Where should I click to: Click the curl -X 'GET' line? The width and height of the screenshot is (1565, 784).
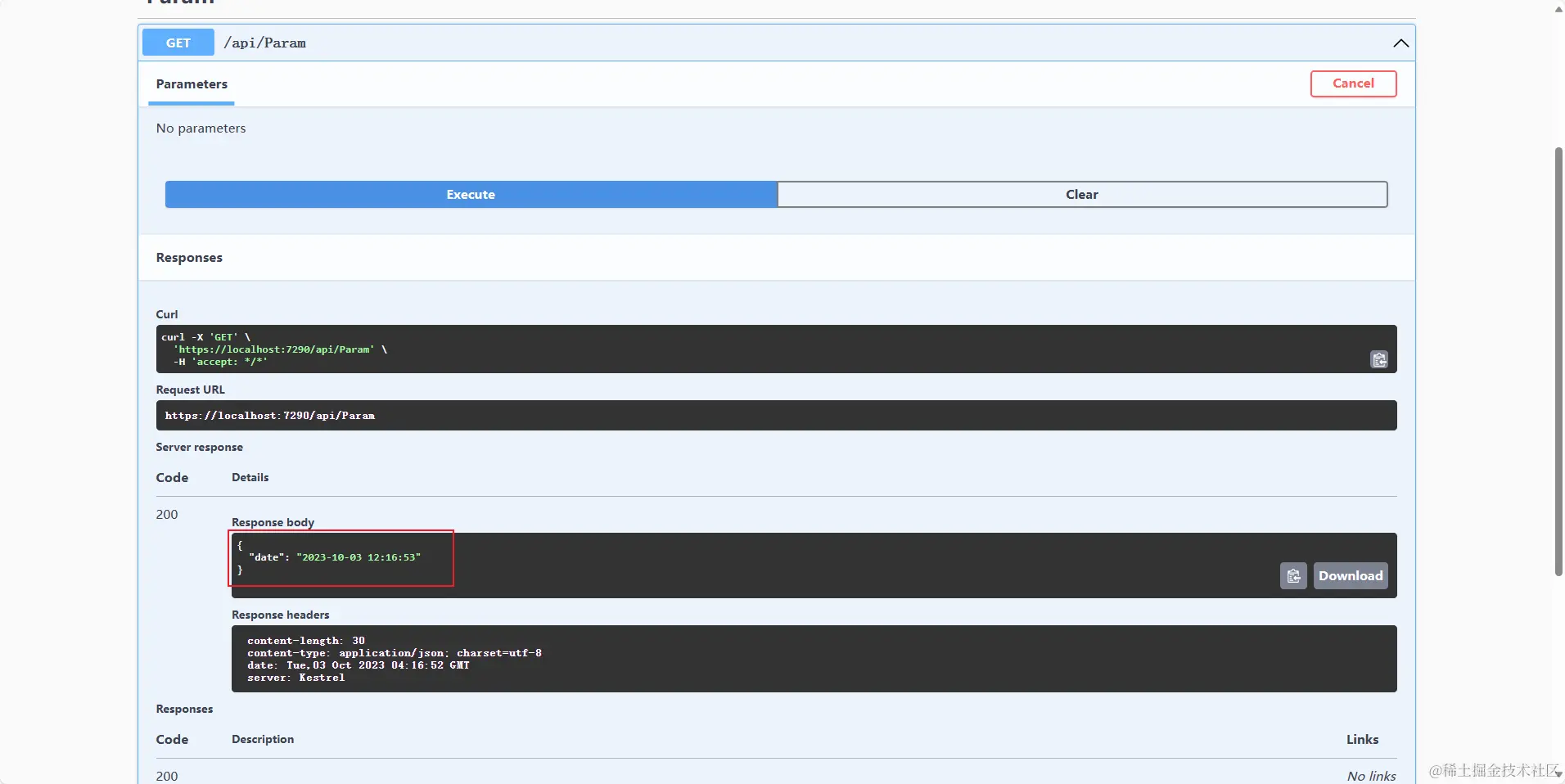[x=206, y=337]
